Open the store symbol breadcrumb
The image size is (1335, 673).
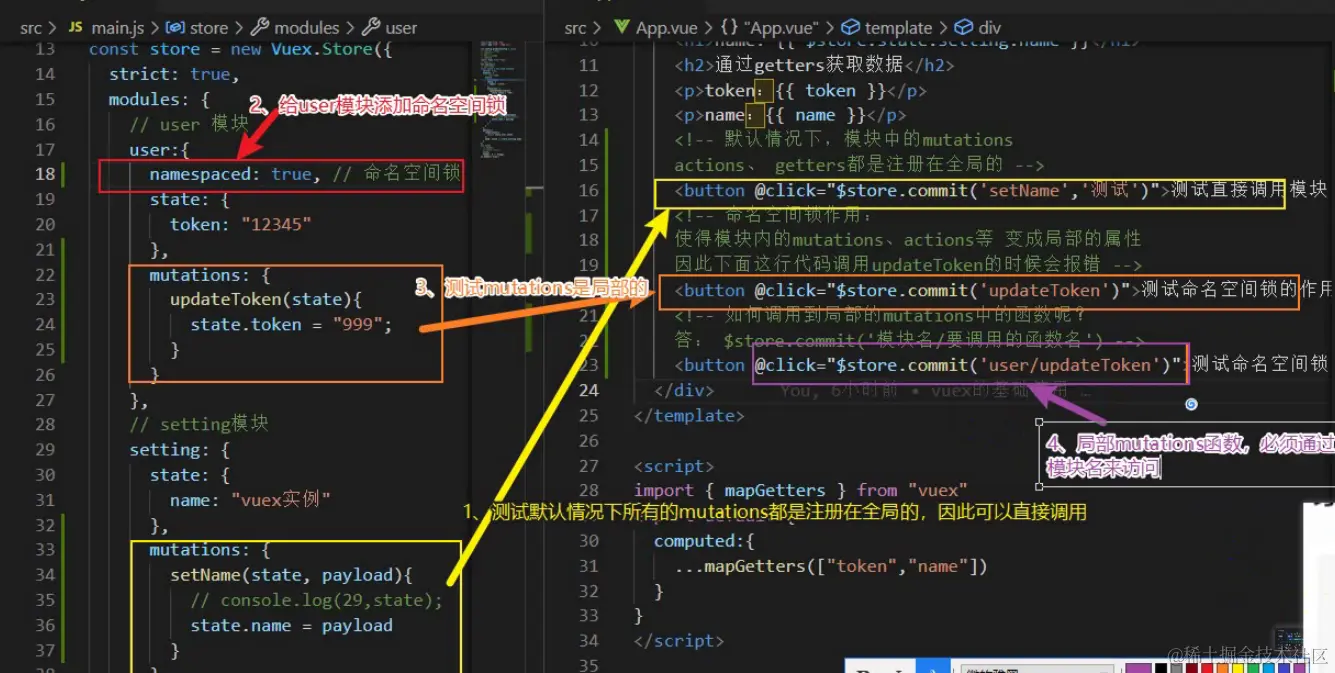tap(197, 28)
